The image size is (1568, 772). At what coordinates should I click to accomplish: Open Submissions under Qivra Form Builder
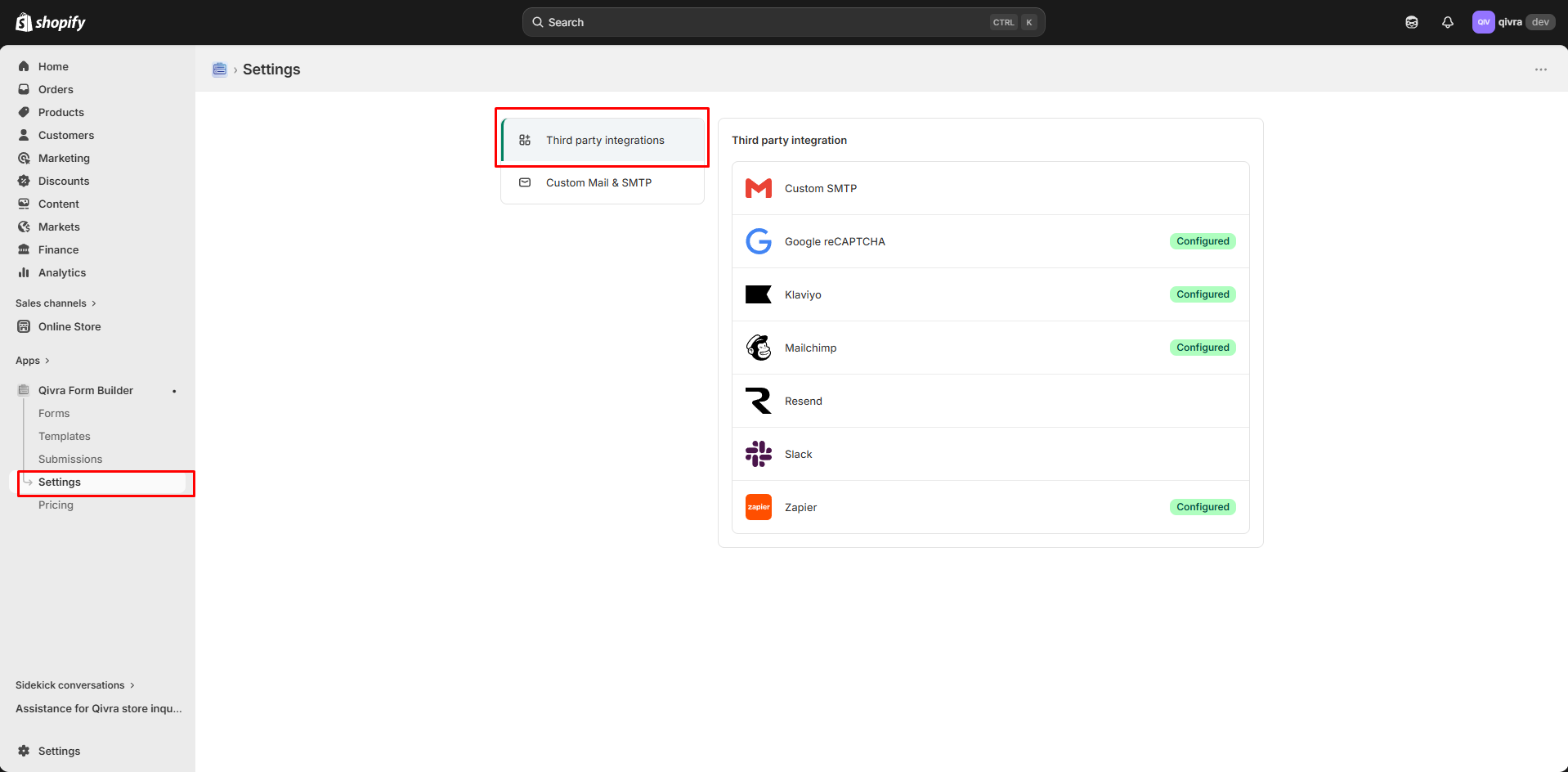point(70,459)
